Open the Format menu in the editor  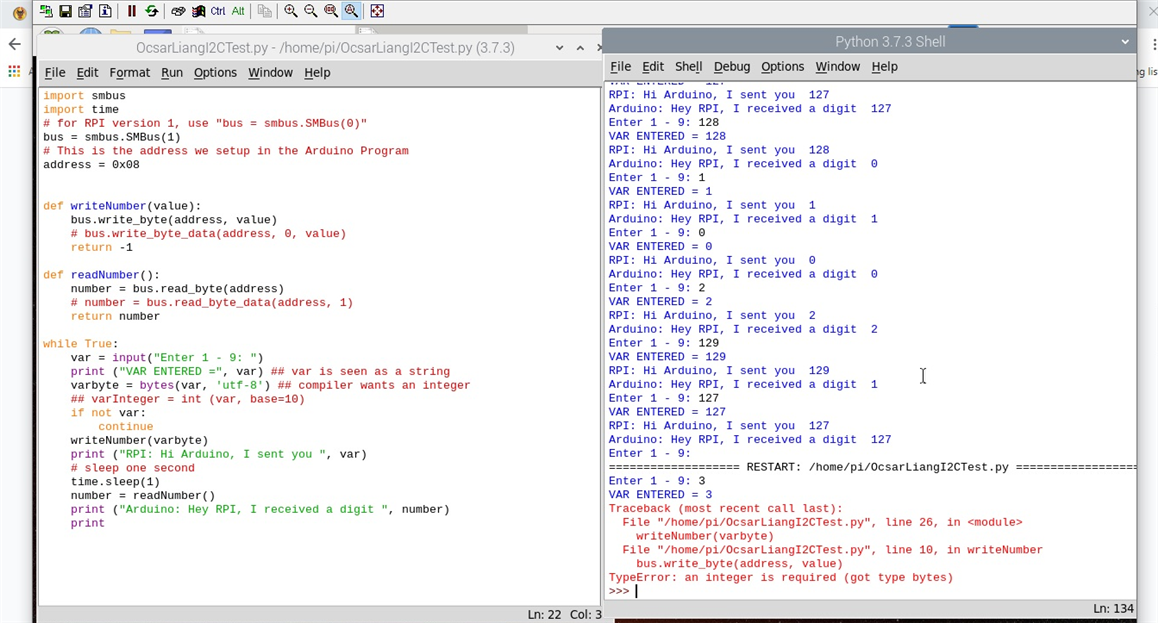pyautogui.click(x=129, y=73)
